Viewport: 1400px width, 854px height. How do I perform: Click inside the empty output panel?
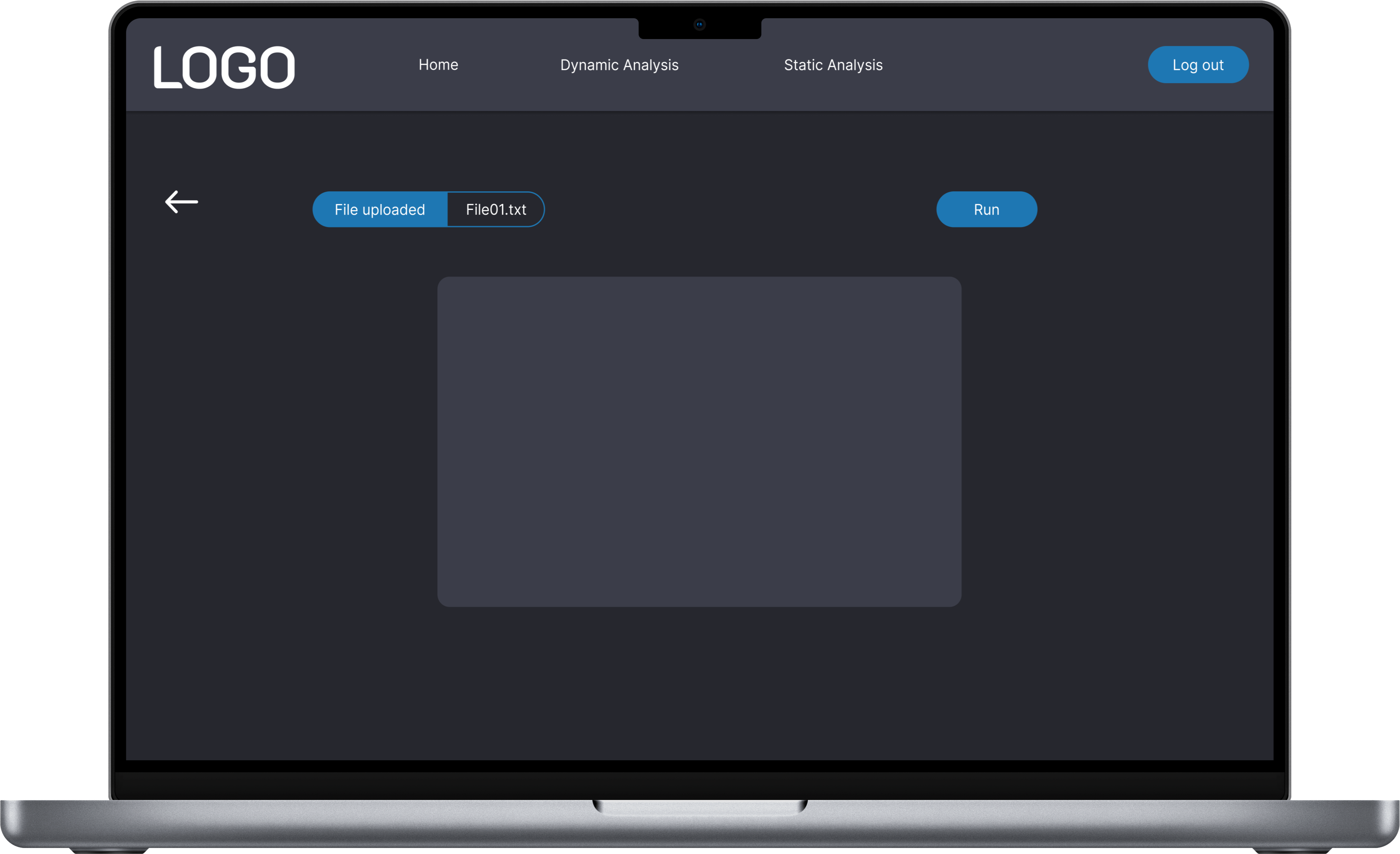(699, 442)
